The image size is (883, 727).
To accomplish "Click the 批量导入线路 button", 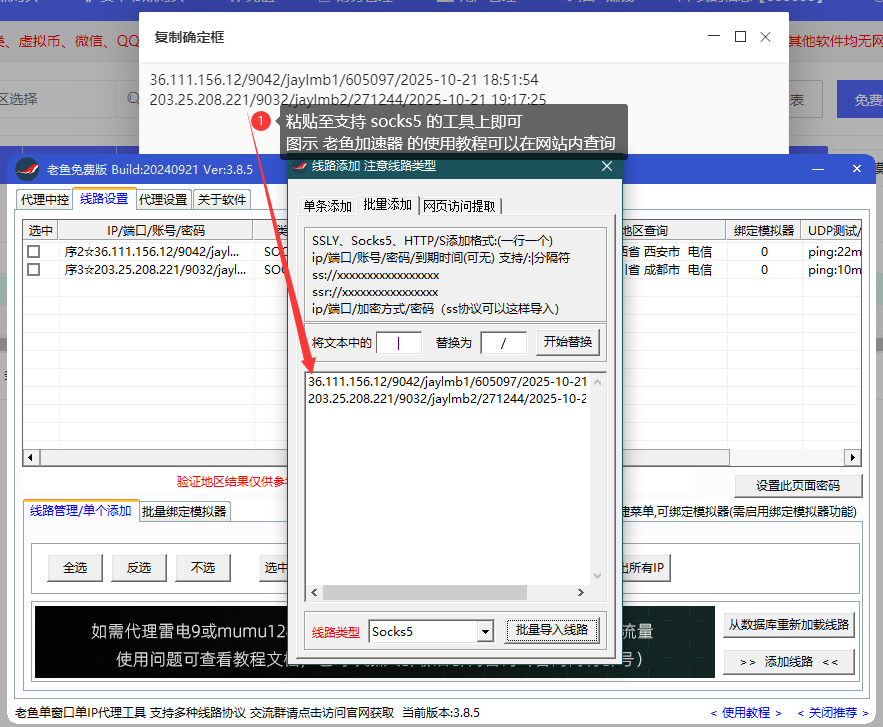I will pos(552,630).
